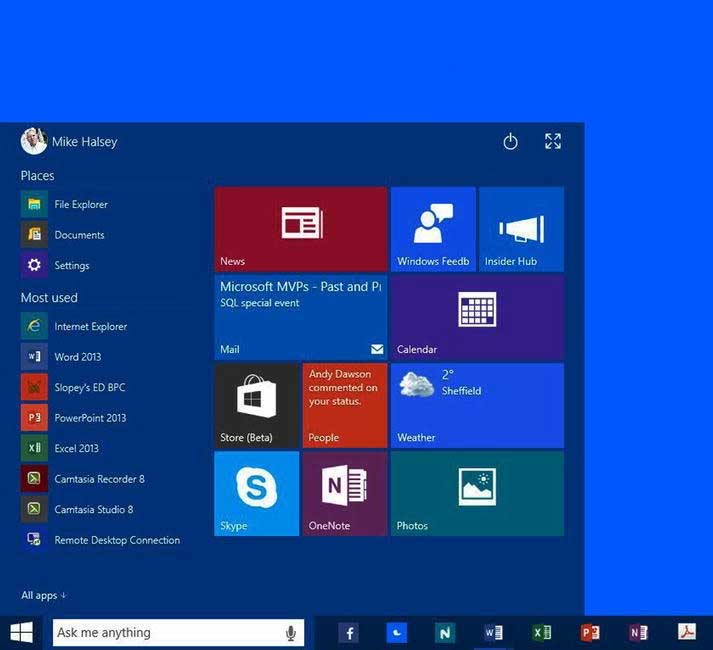Screen dimensions: 713x650
Task: Open the Calendar tile
Action: click(x=476, y=317)
